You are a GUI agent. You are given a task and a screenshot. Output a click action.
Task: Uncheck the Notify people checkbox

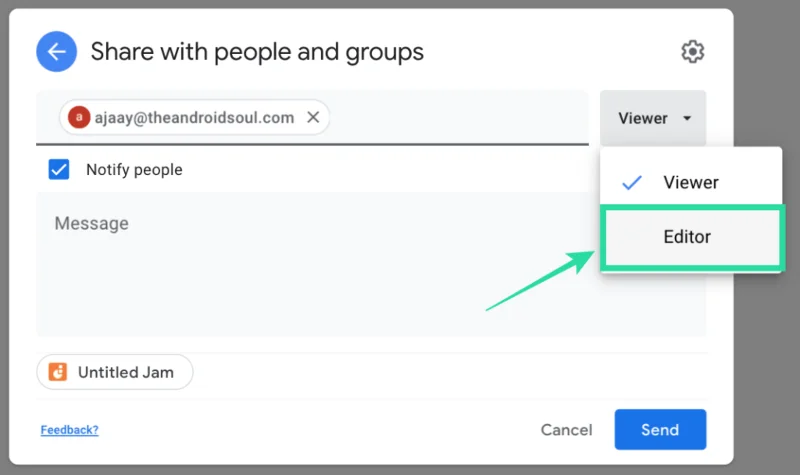tap(59, 170)
